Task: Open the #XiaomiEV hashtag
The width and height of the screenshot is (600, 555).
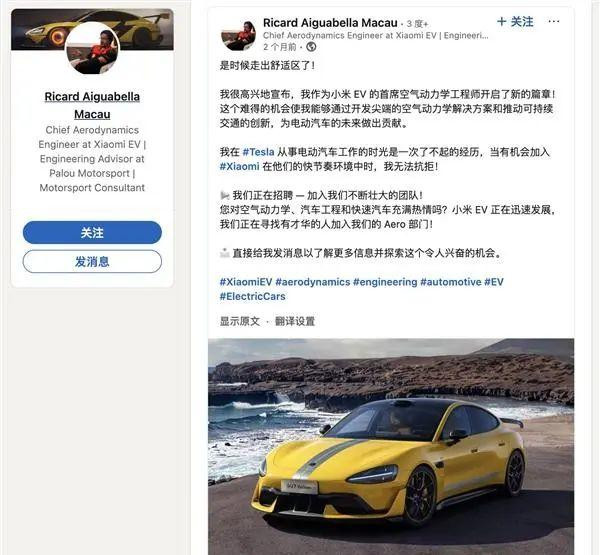Action: point(246,282)
